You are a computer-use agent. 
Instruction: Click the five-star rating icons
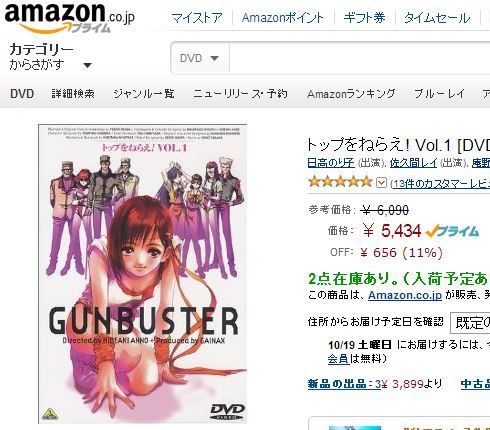[340, 182]
